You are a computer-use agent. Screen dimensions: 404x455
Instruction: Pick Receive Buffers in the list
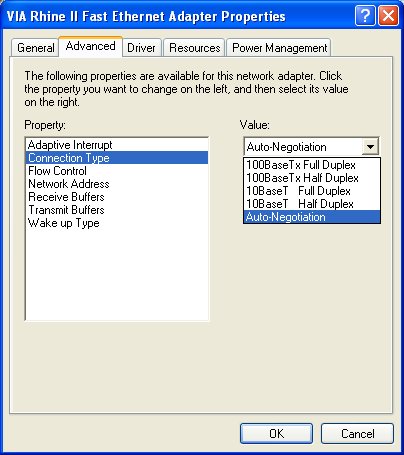tap(117, 197)
